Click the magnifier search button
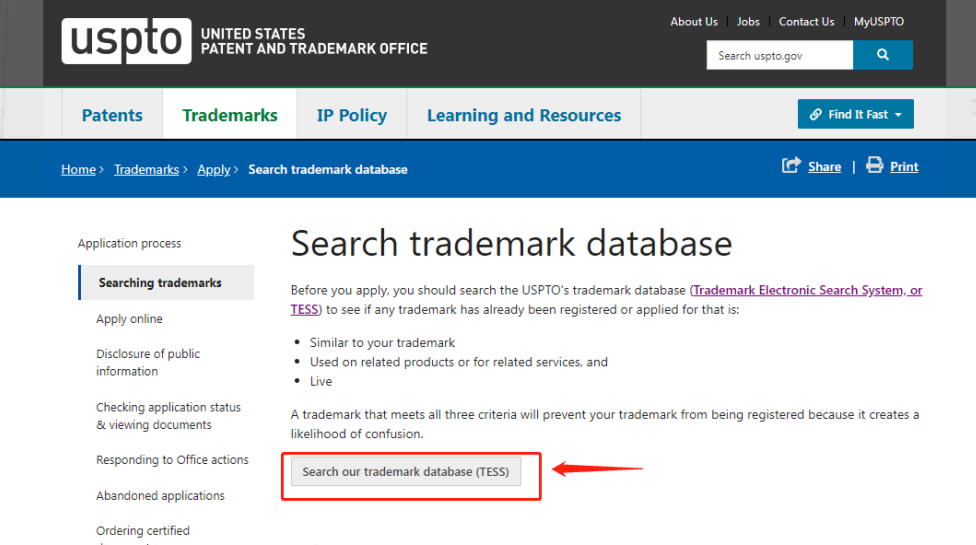The height and width of the screenshot is (545, 976). point(883,55)
